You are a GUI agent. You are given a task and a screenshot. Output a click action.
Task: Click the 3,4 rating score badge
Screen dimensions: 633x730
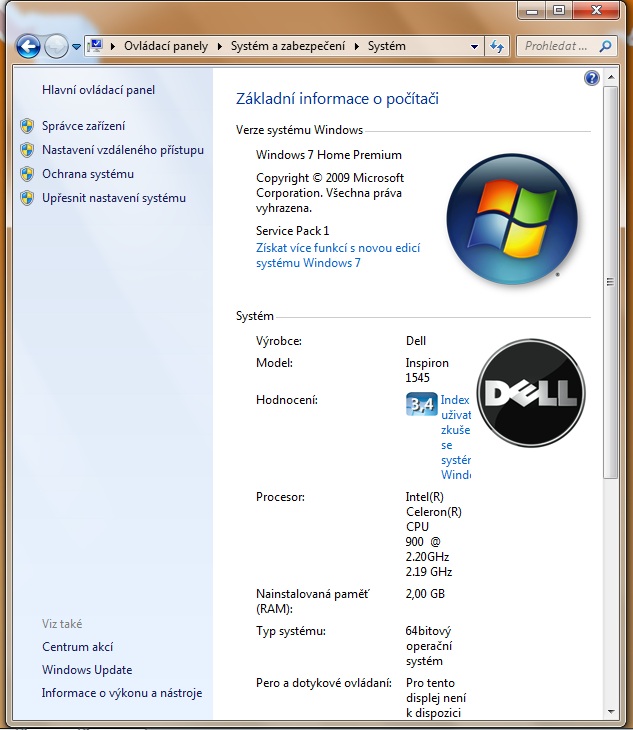point(422,404)
